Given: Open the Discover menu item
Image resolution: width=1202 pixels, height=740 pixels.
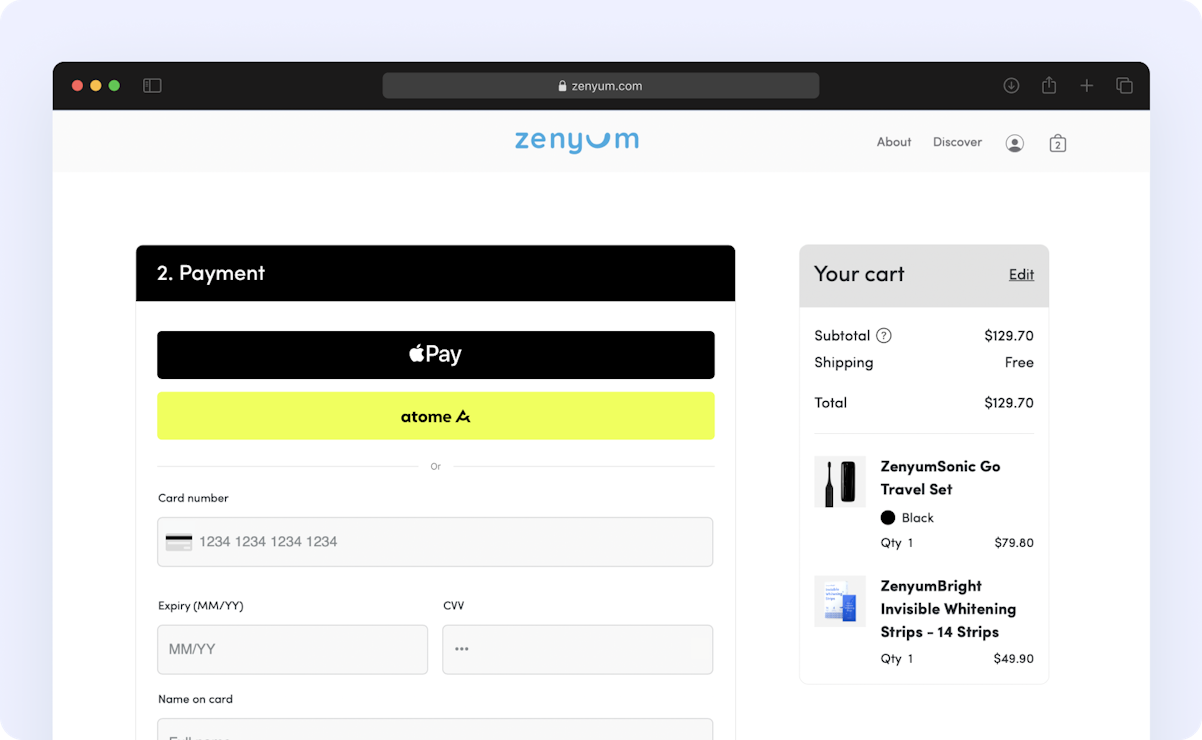Looking at the screenshot, I should coord(957,142).
